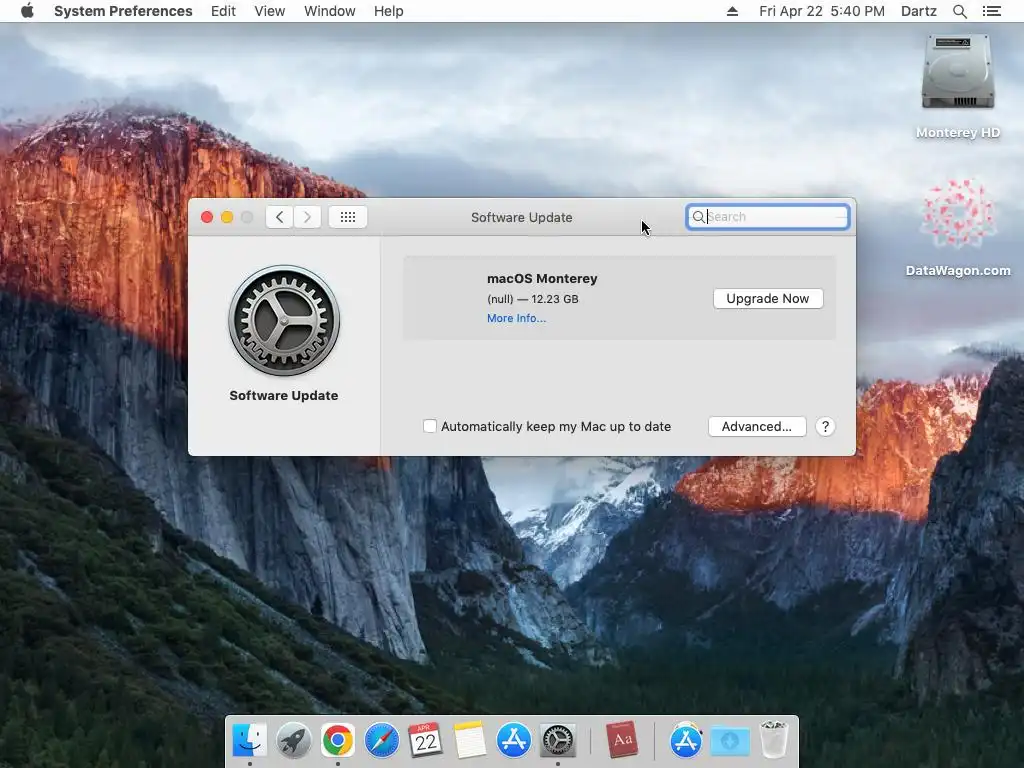The width and height of the screenshot is (1024, 768).
Task: Click the macOS Monterey update title
Action: coord(542,278)
